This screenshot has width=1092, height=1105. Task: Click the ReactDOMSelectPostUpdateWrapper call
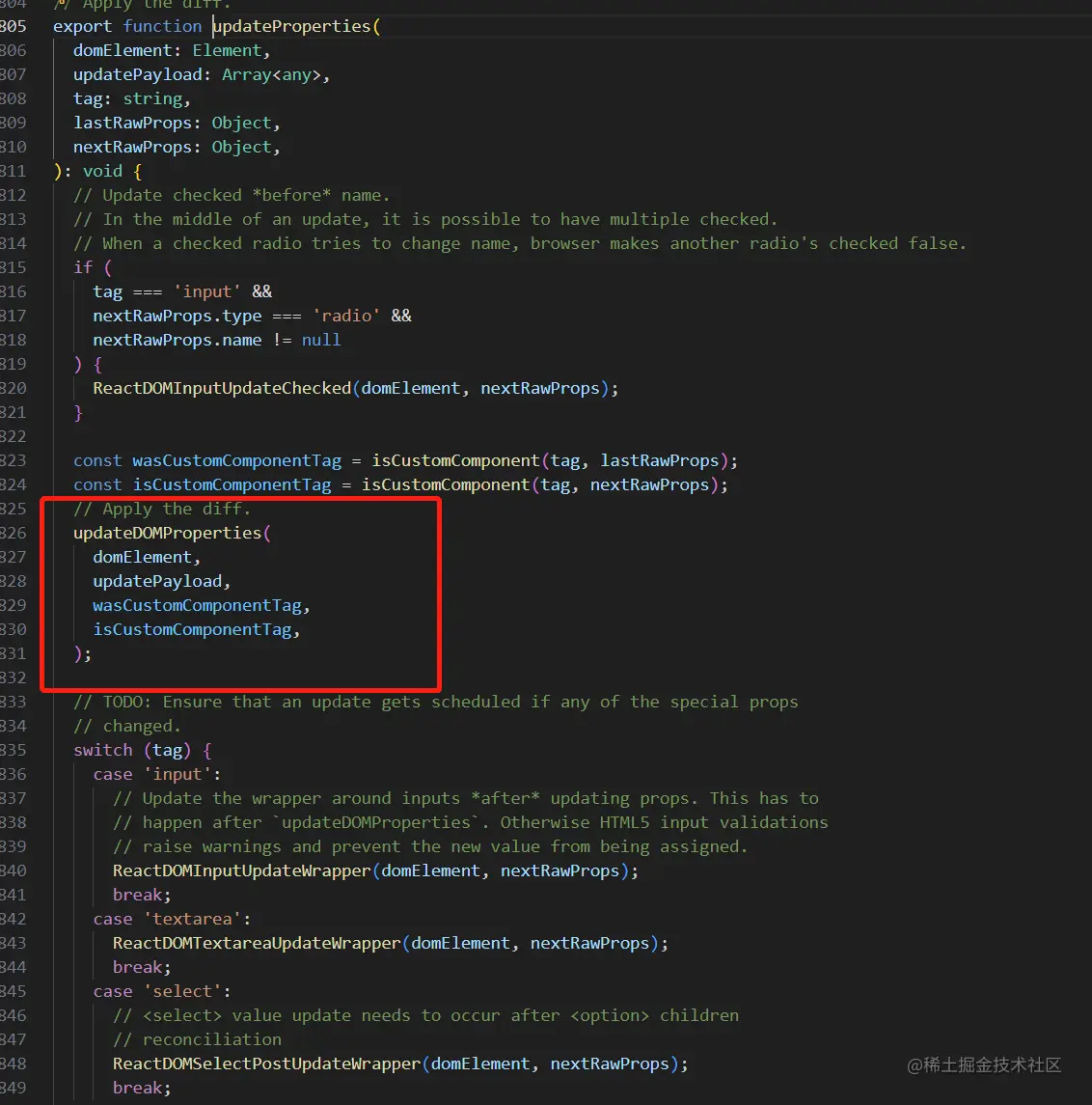[x=266, y=1064]
